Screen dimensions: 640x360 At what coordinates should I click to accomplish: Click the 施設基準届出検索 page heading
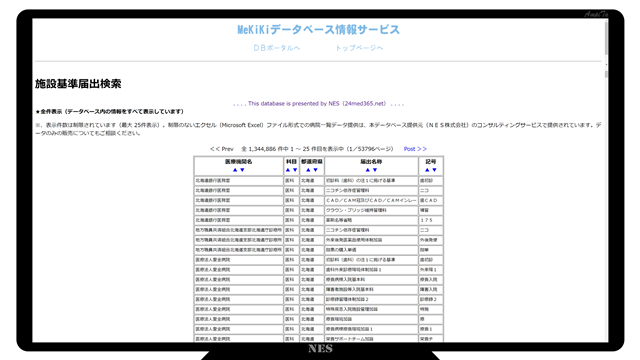pos(78,84)
